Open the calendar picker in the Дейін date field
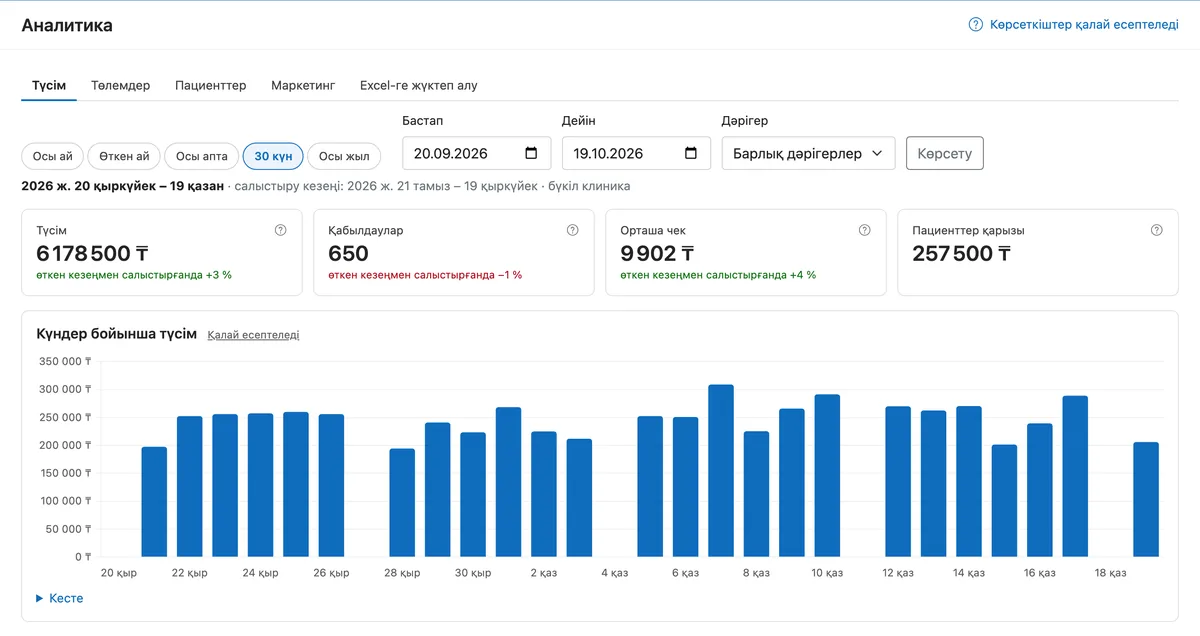Image resolution: width=1200 pixels, height=636 pixels. [x=691, y=153]
